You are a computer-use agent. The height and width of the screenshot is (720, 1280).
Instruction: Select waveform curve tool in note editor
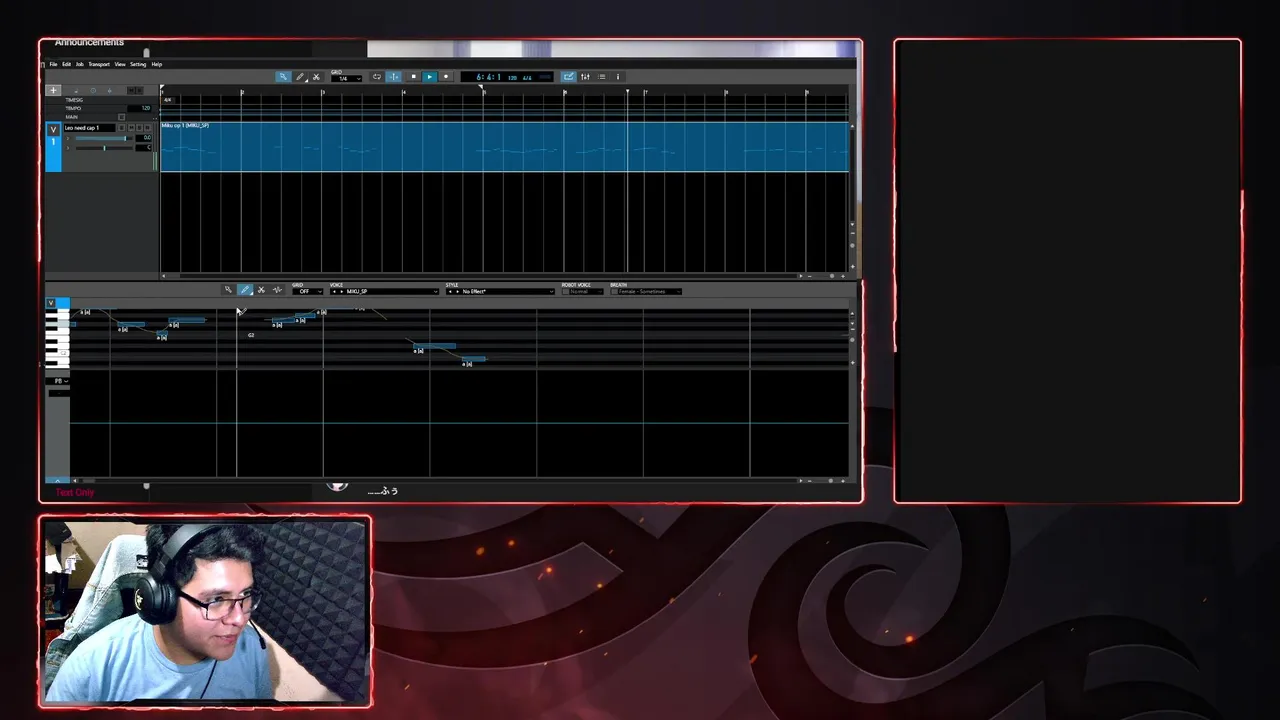pyautogui.click(x=277, y=291)
